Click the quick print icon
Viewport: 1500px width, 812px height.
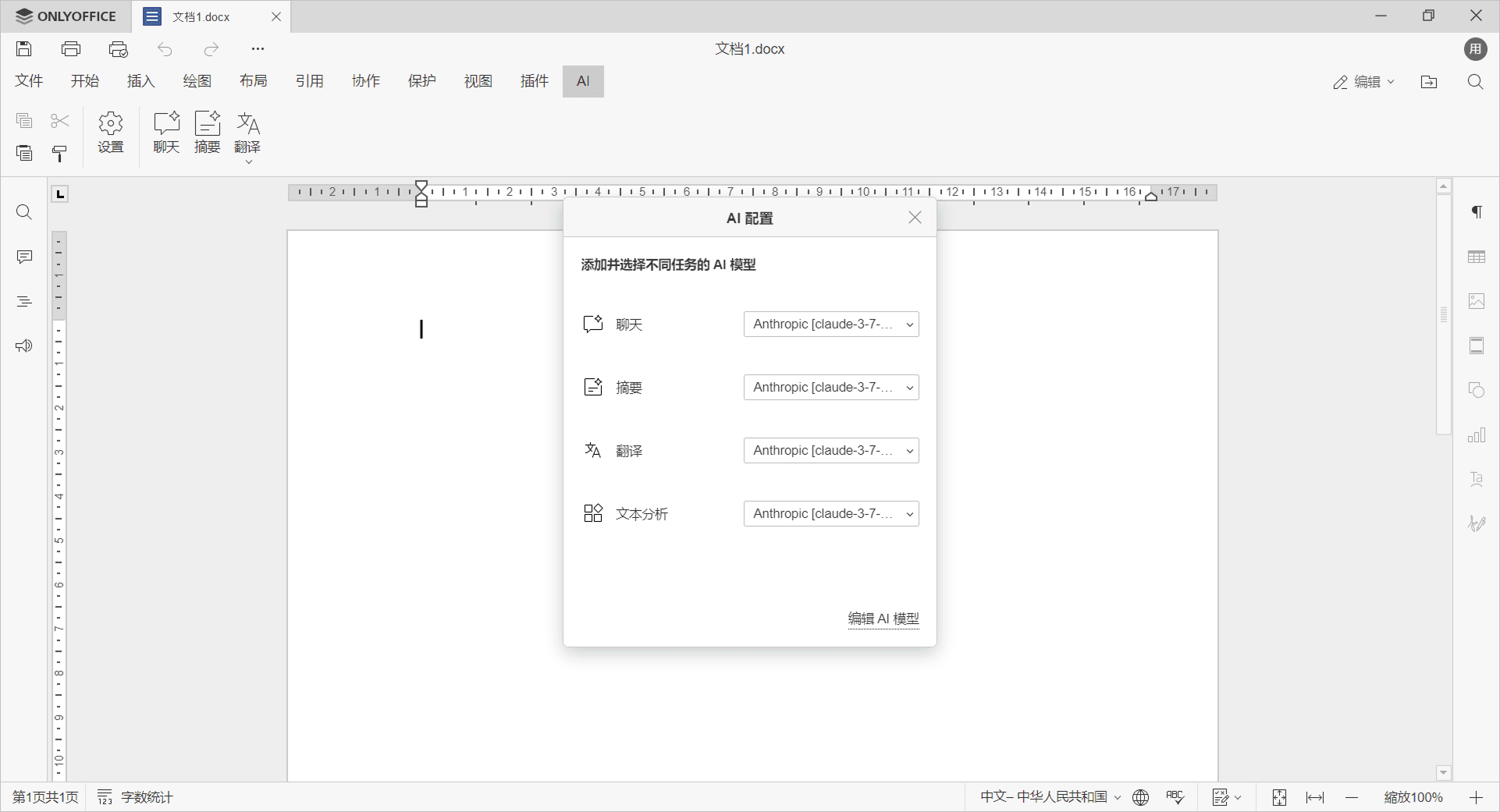click(x=118, y=49)
